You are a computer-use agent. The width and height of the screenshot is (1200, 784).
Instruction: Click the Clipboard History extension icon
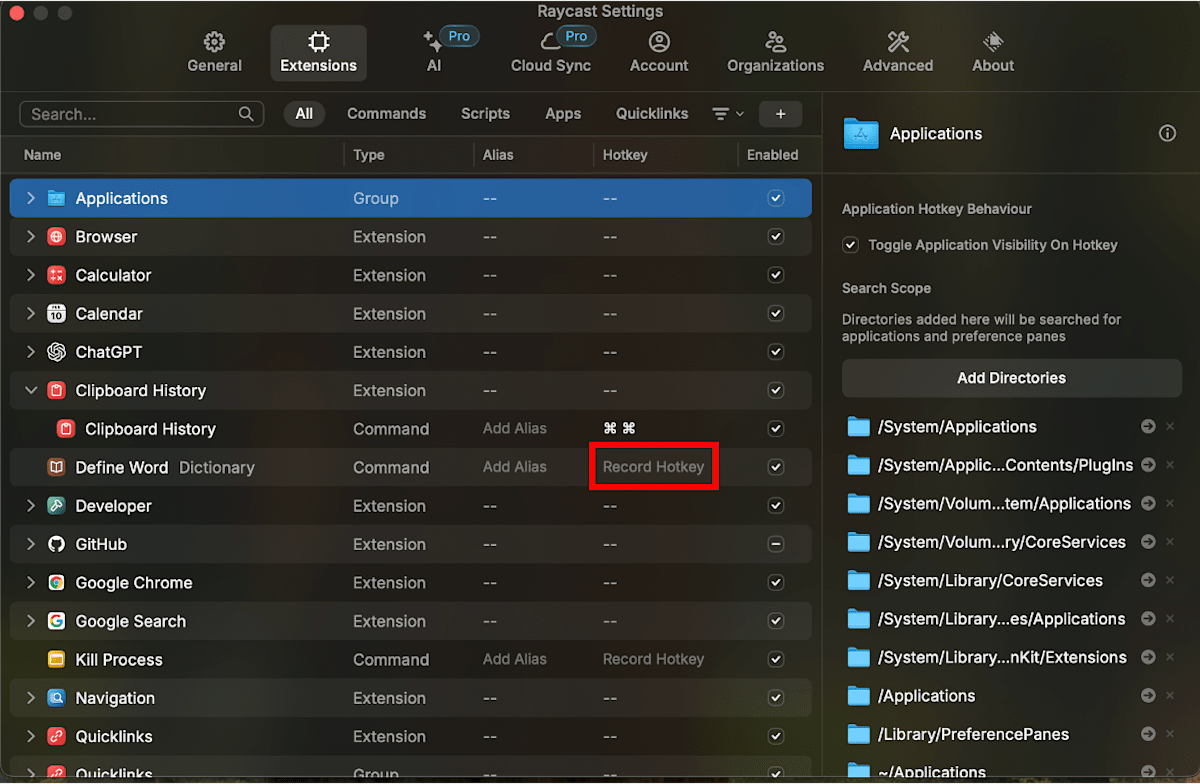pyautogui.click(x=56, y=390)
